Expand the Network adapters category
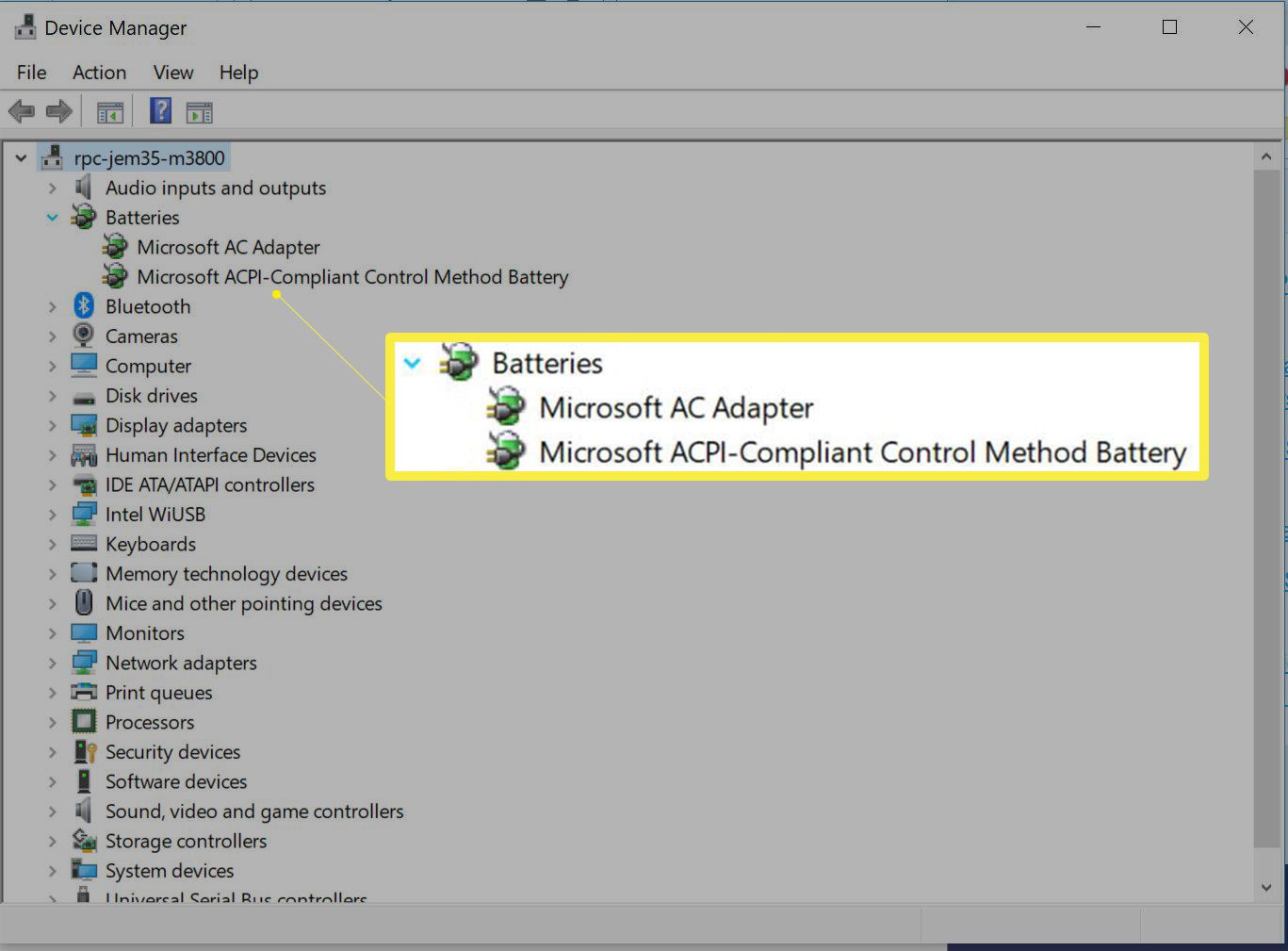This screenshot has width=1288, height=951. click(x=53, y=663)
